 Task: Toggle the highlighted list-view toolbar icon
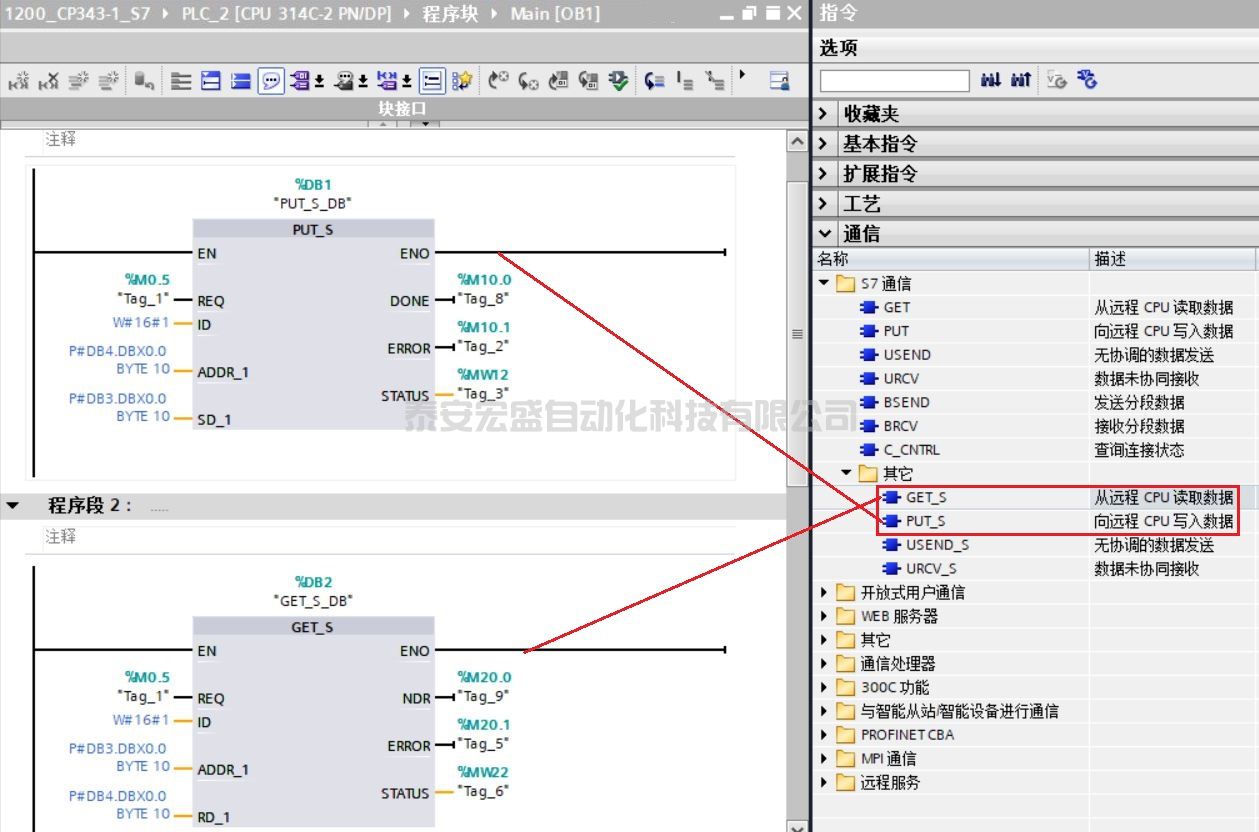coord(432,81)
